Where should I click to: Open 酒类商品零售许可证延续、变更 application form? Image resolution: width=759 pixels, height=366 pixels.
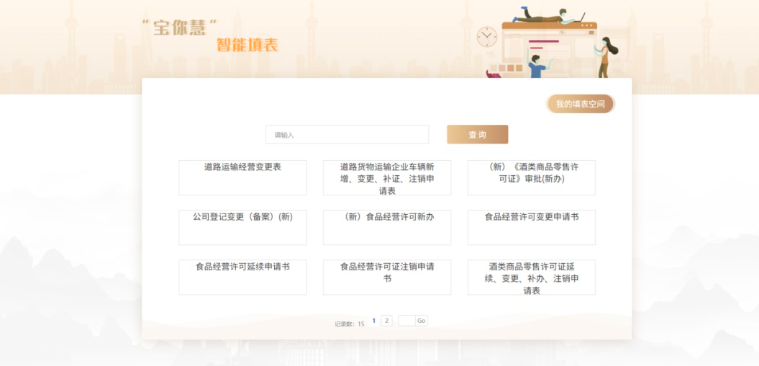pos(531,277)
